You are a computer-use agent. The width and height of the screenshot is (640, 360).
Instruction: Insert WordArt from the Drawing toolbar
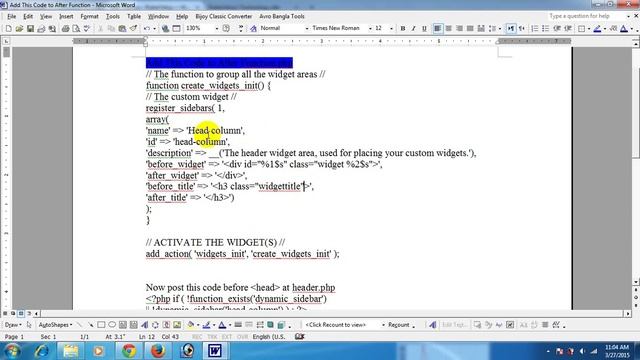click(144, 325)
